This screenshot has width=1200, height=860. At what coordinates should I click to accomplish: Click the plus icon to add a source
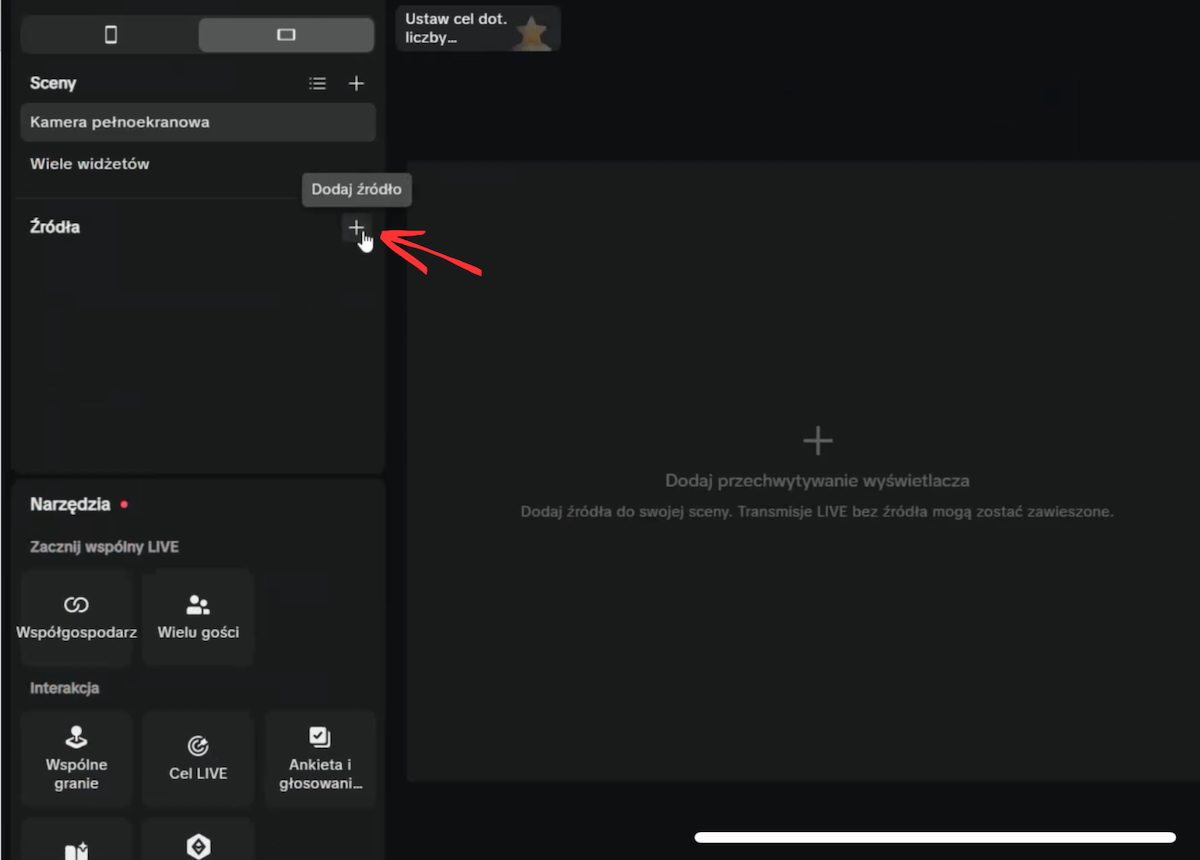[x=356, y=228]
